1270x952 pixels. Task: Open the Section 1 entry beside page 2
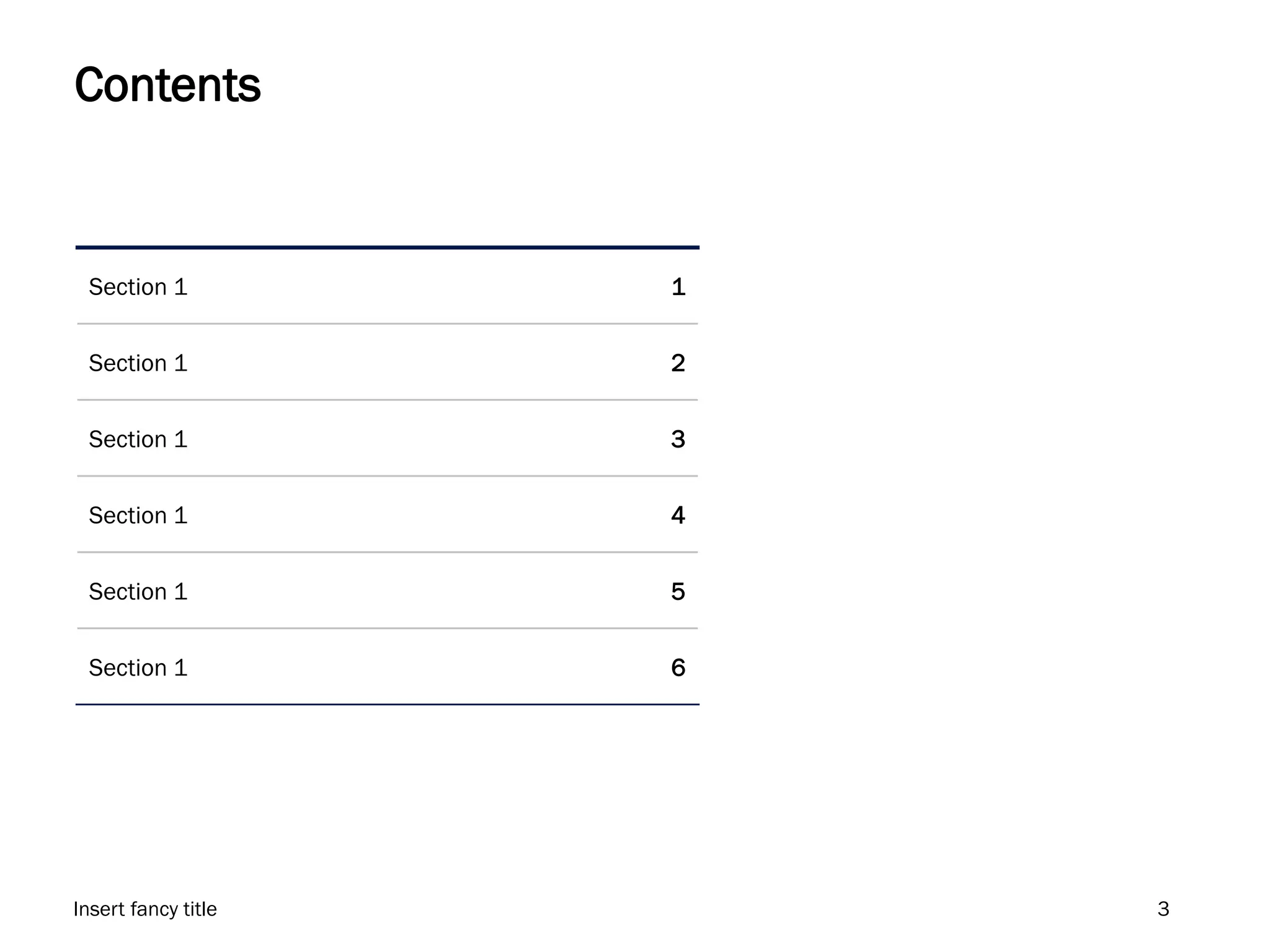[x=138, y=363]
